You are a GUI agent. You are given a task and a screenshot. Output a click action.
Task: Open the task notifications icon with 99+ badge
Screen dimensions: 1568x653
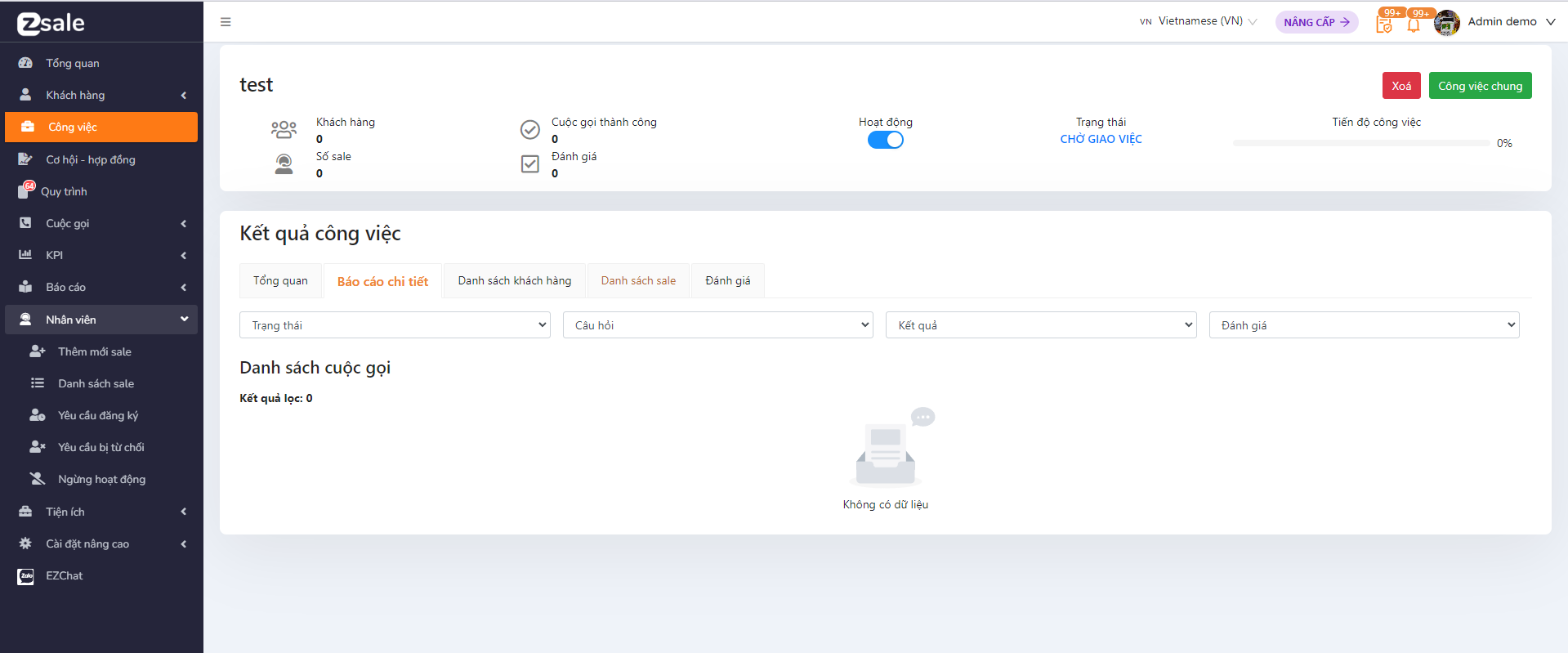(x=1384, y=25)
